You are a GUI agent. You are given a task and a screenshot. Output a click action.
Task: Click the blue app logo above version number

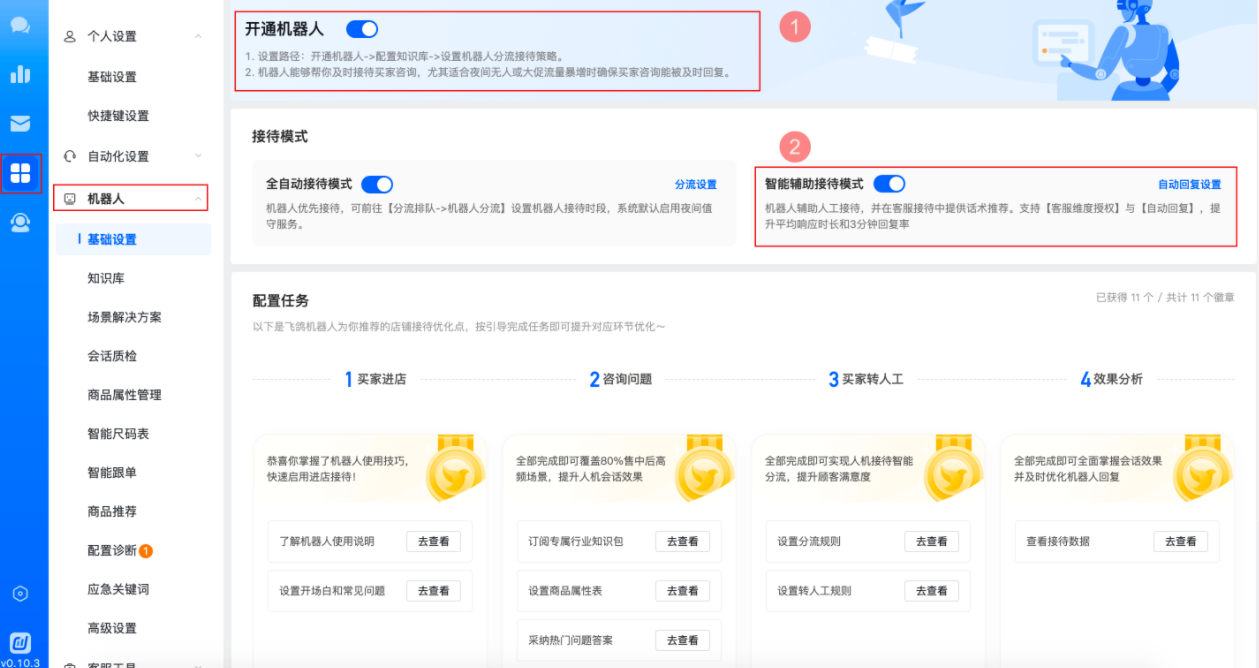coord(20,641)
